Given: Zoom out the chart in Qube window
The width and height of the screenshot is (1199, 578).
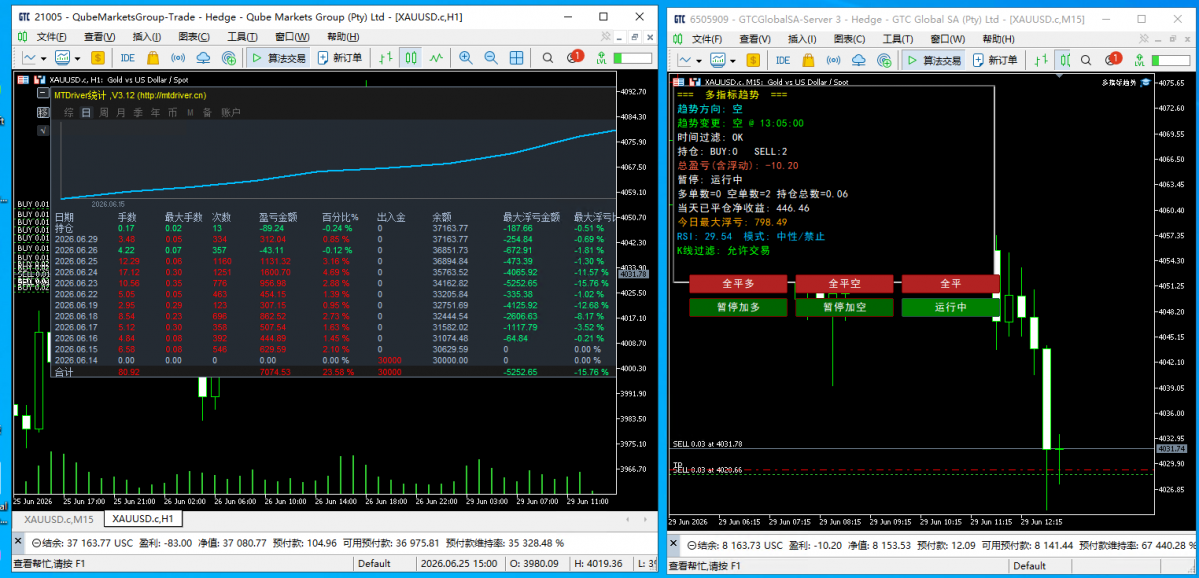Looking at the screenshot, I should 491,58.
